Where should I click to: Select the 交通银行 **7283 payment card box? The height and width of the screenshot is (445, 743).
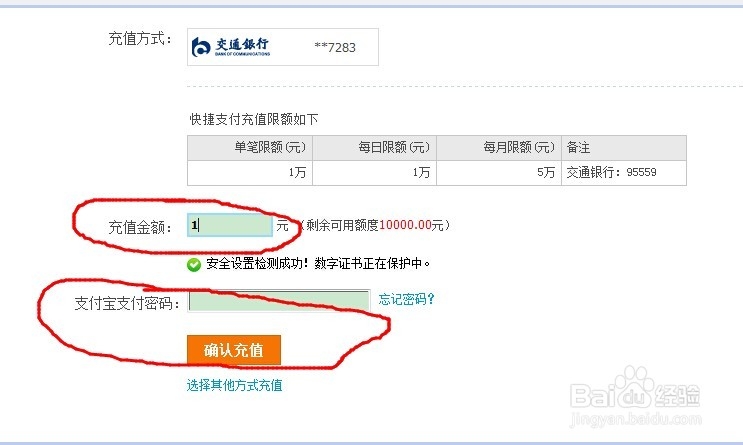click(283, 47)
